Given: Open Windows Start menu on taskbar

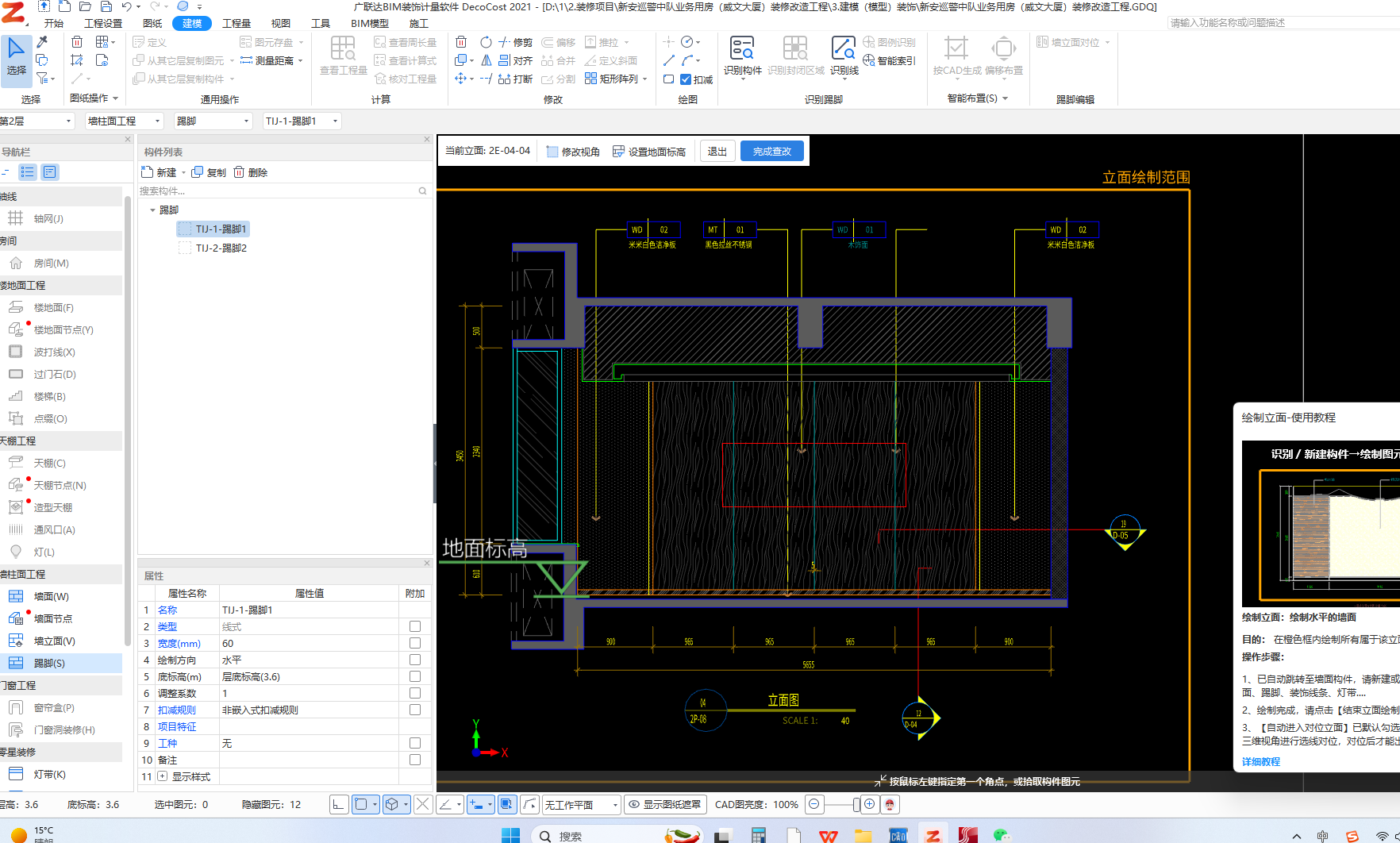Looking at the screenshot, I should [510, 834].
